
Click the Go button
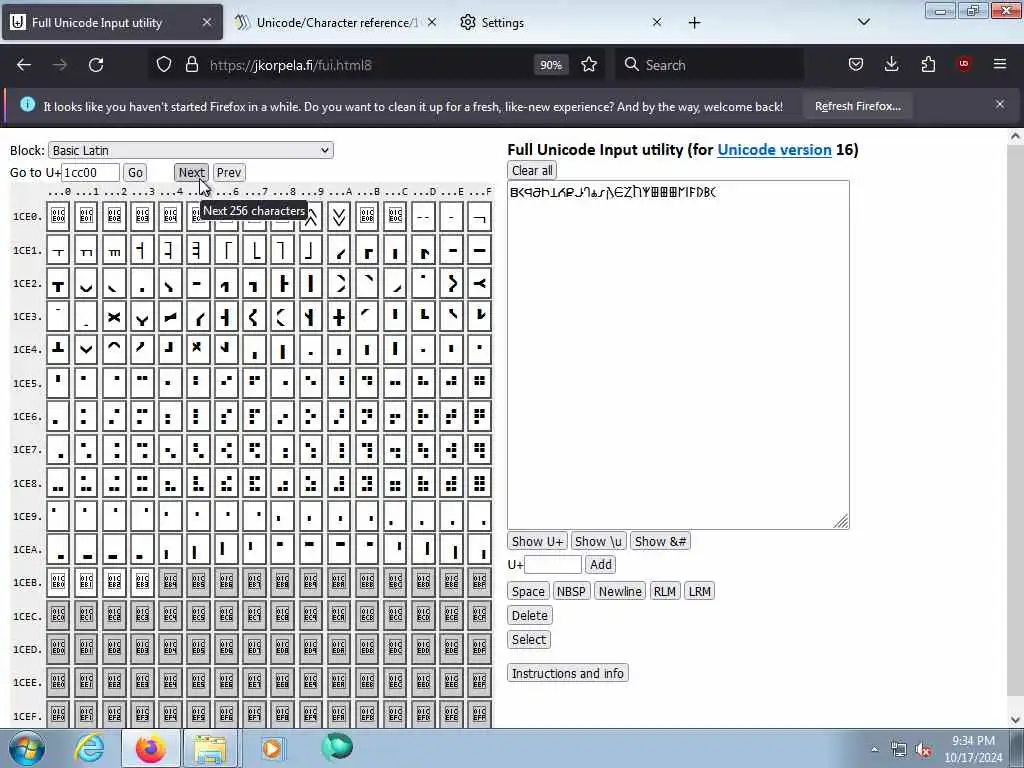[135, 172]
